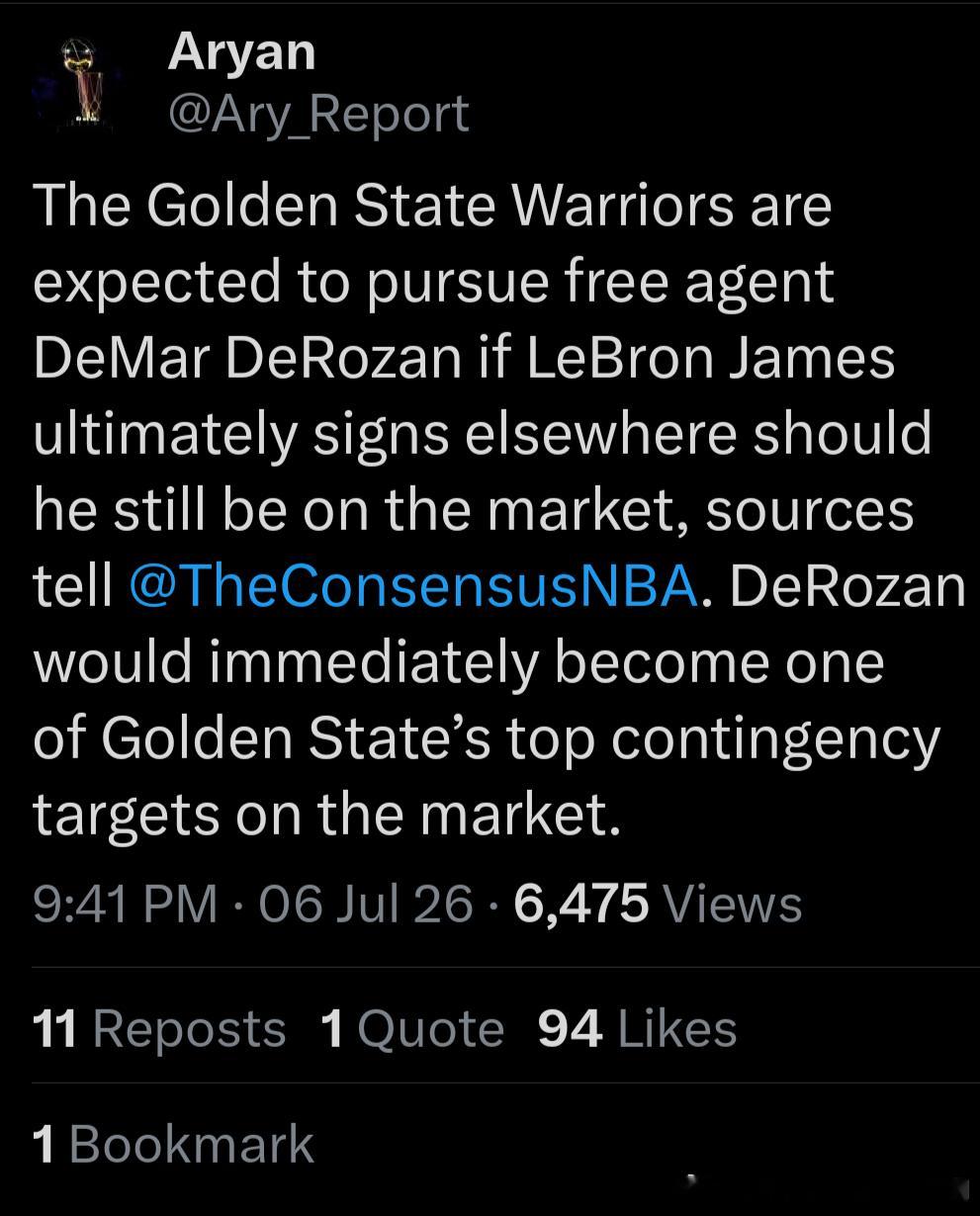Tap the 9:41 PM timestamp
Viewport: 980px width, 1216px height.
[125, 904]
